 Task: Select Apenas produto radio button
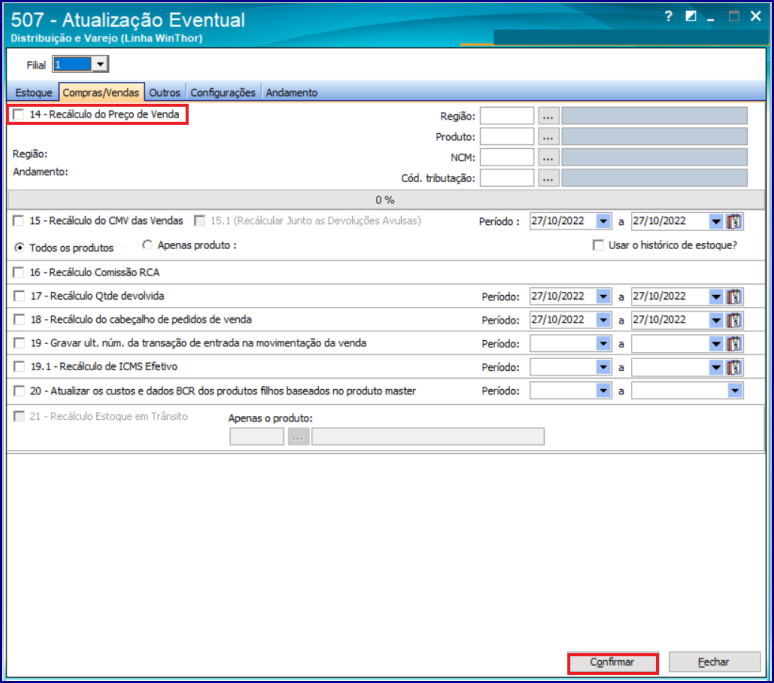pos(147,245)
